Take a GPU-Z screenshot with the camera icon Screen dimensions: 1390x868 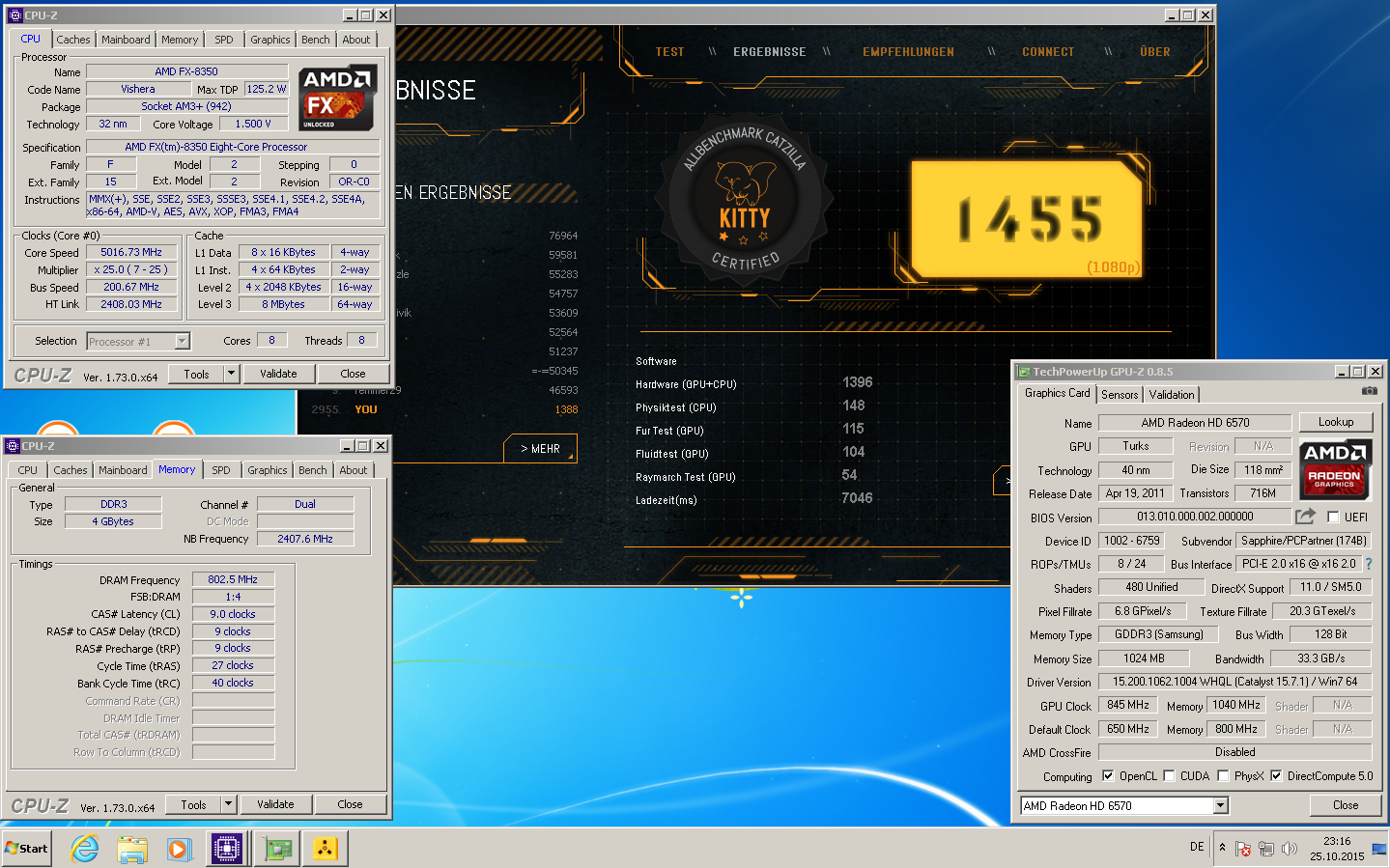[1369, 391]
